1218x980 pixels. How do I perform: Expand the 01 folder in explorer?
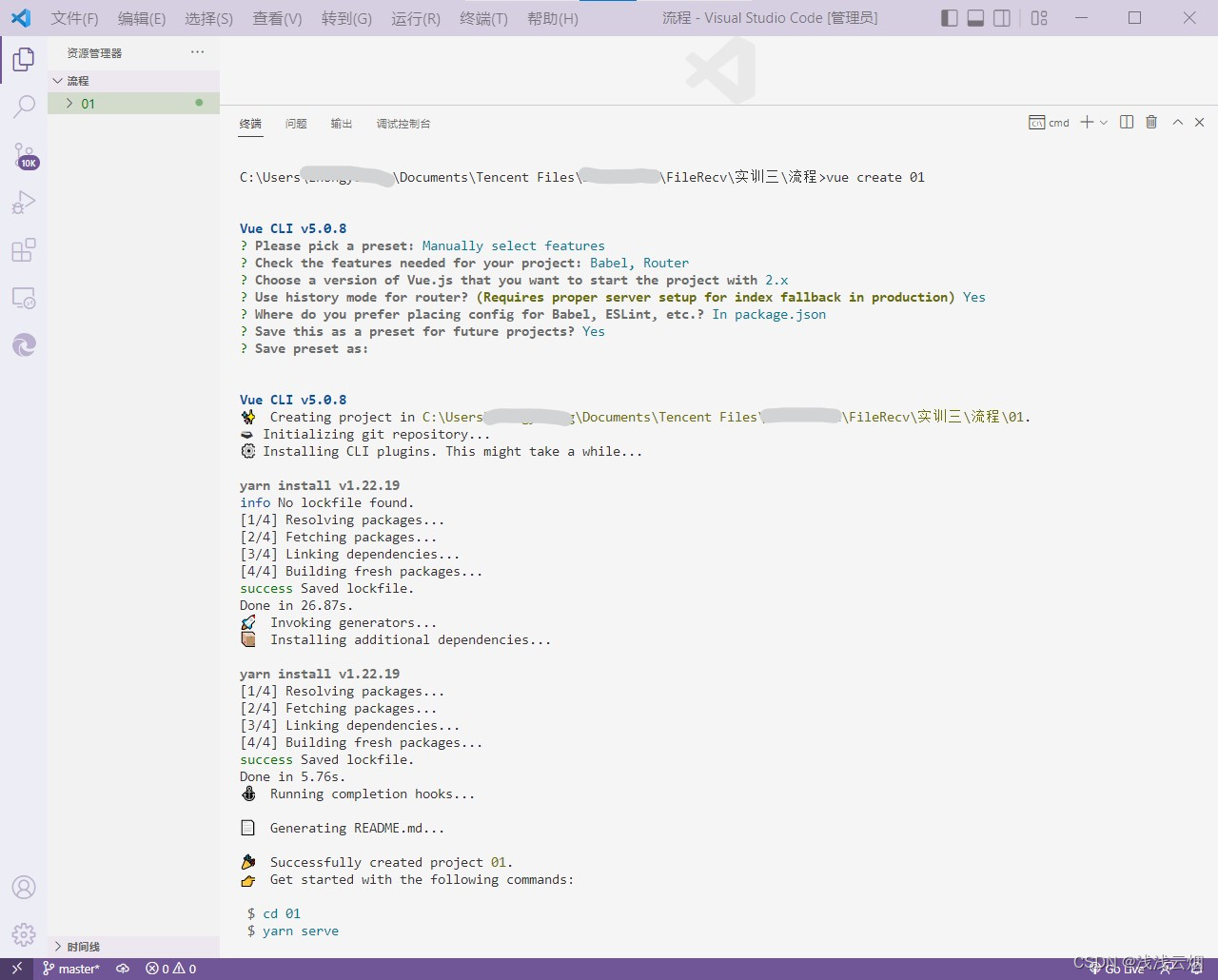(x=133, y=104)
